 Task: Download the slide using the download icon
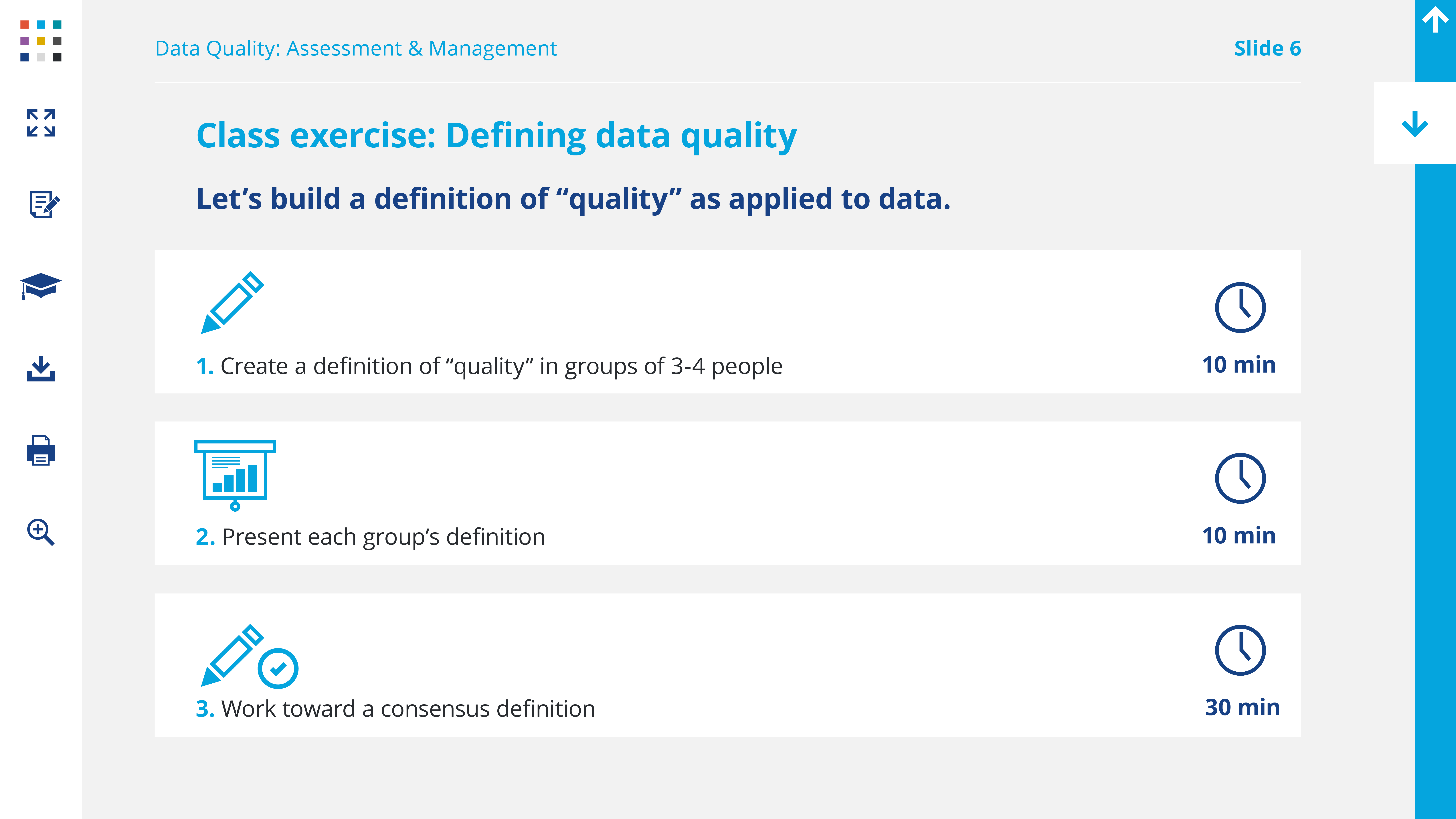click(41, 369)
